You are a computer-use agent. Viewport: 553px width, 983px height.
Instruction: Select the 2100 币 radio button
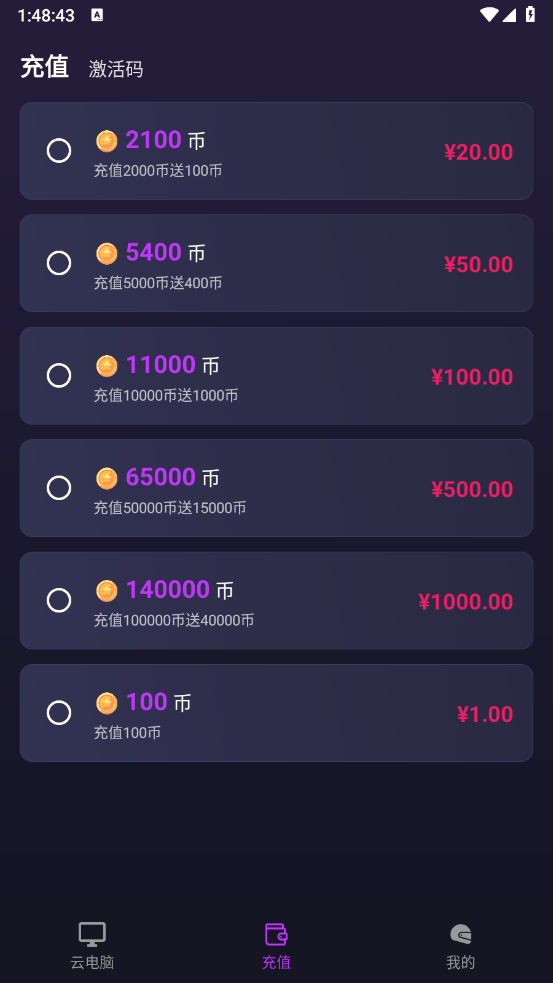click(x=59, y=151)
